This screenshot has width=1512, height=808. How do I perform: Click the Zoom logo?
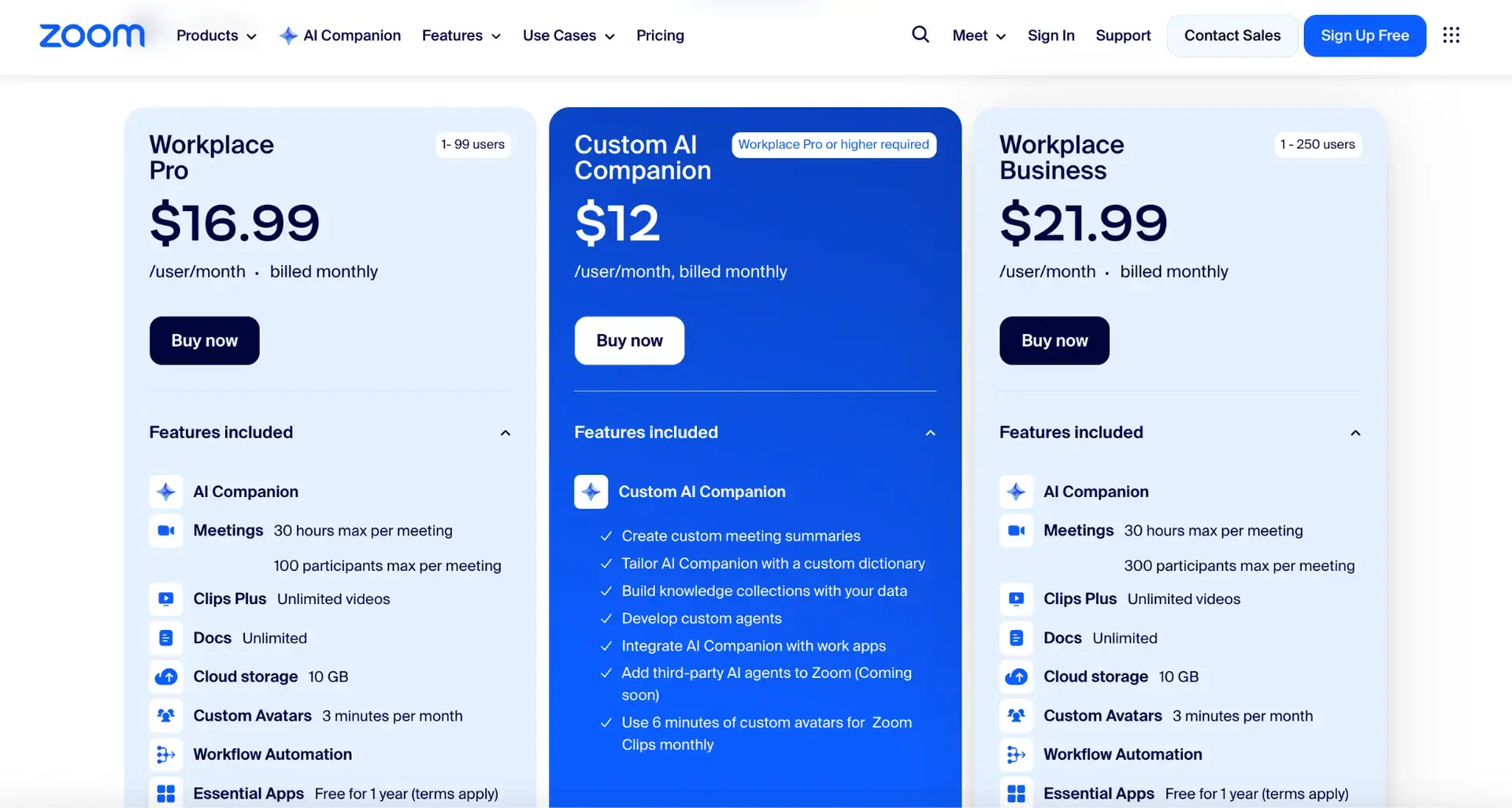coord(91,35)
